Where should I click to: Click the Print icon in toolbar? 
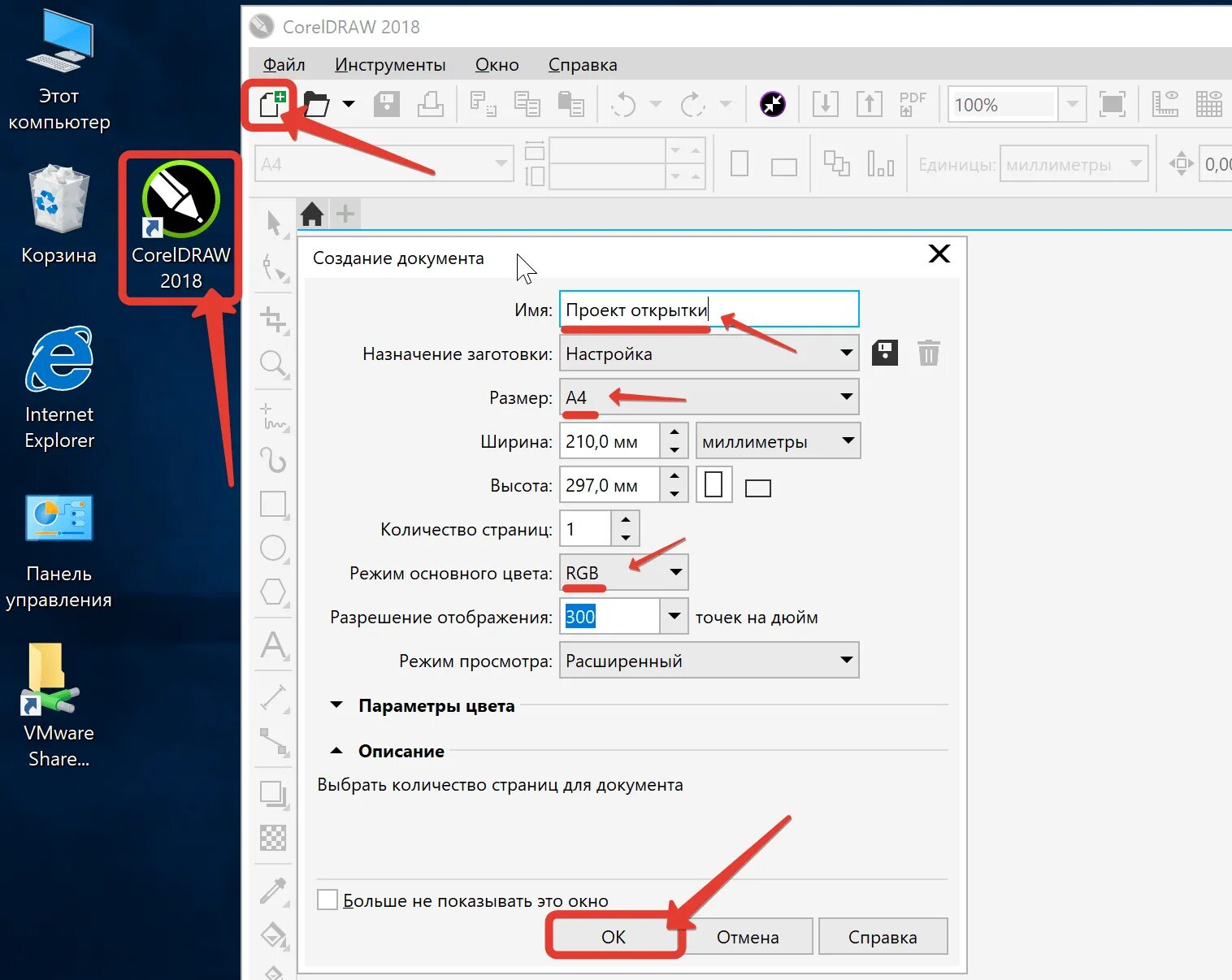pyautogui.click(x=431, y=104)
